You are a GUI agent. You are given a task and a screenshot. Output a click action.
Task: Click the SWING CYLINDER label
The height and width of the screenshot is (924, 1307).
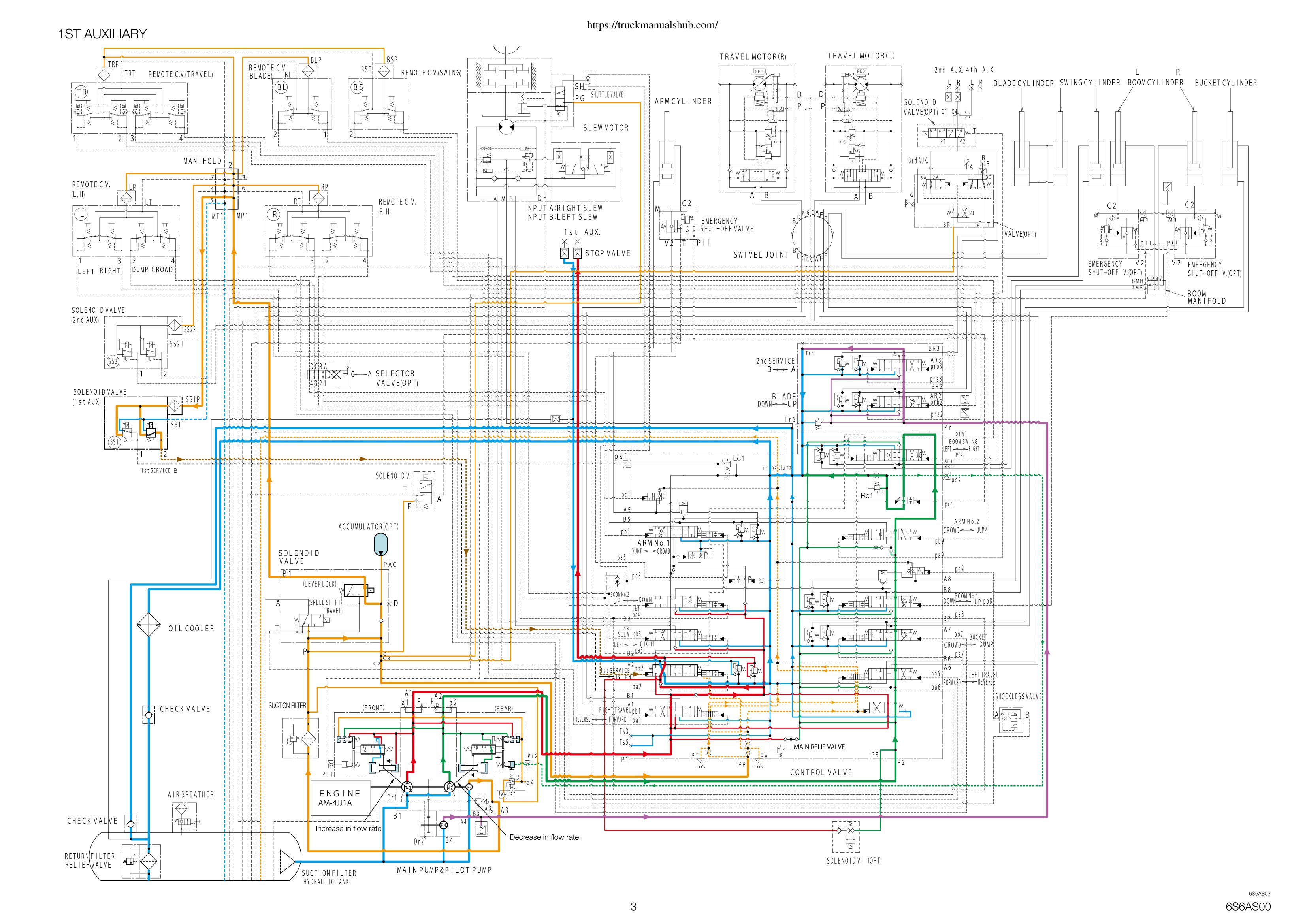click(1090, 83)
